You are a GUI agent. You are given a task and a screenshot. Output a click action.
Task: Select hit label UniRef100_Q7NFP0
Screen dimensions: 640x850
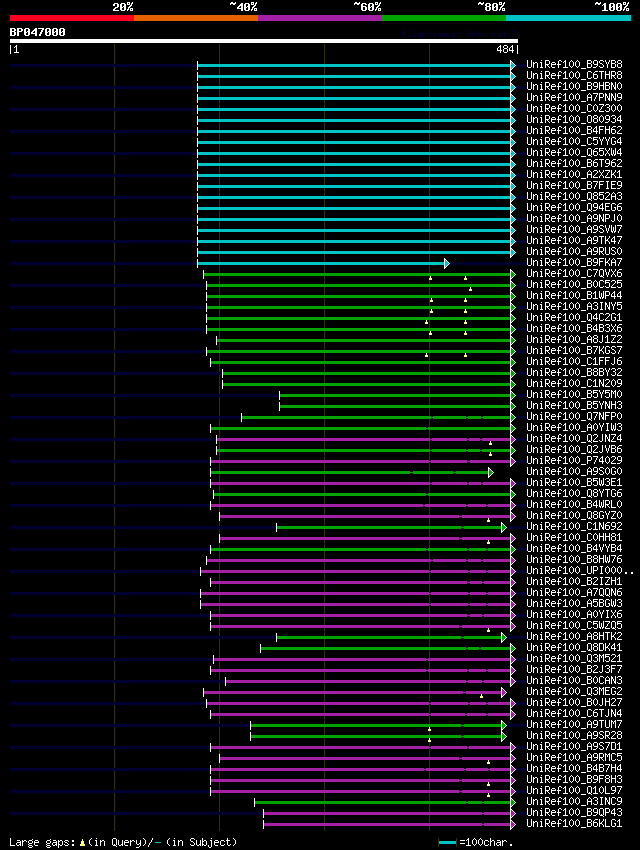pos(574,416)
